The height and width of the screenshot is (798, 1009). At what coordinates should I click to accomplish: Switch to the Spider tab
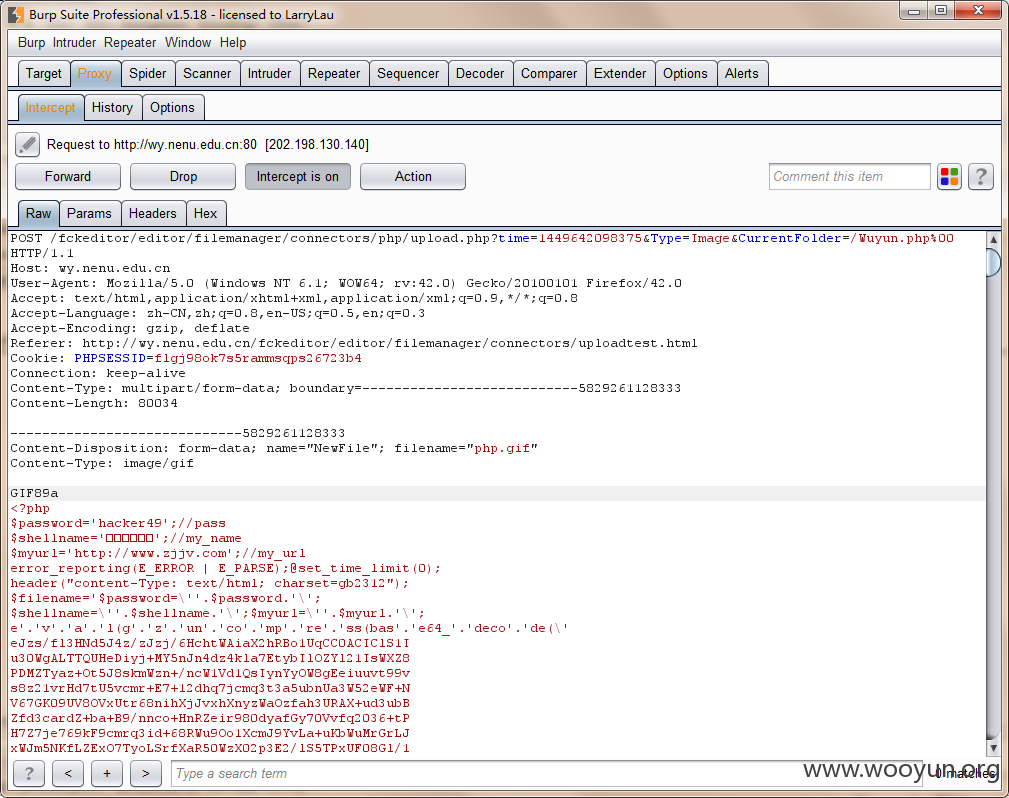[x=147, y=73]
